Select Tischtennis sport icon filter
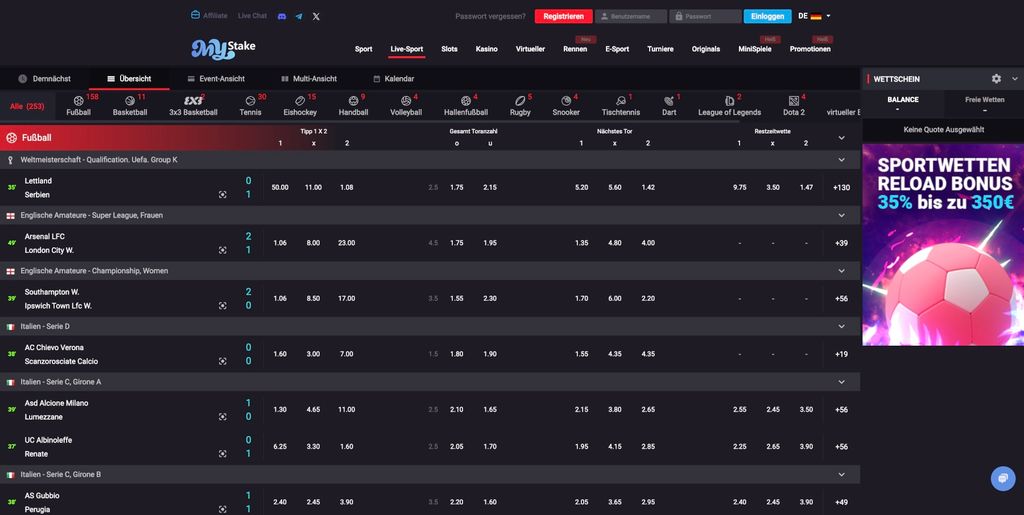 click(621, 106)
